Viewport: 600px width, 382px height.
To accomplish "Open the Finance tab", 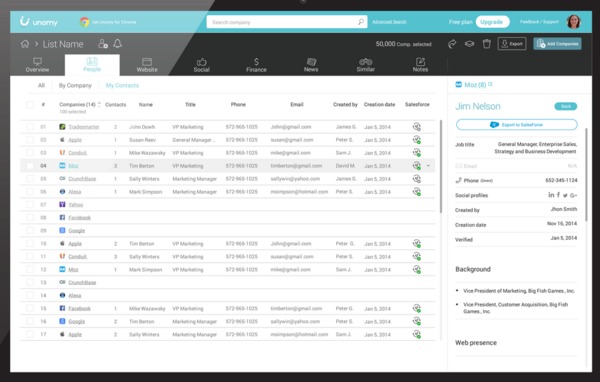I will 256,65.
